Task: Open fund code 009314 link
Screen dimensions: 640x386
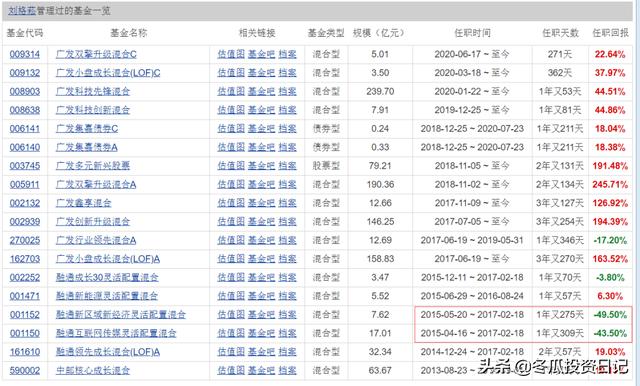Action: [25, 54]
